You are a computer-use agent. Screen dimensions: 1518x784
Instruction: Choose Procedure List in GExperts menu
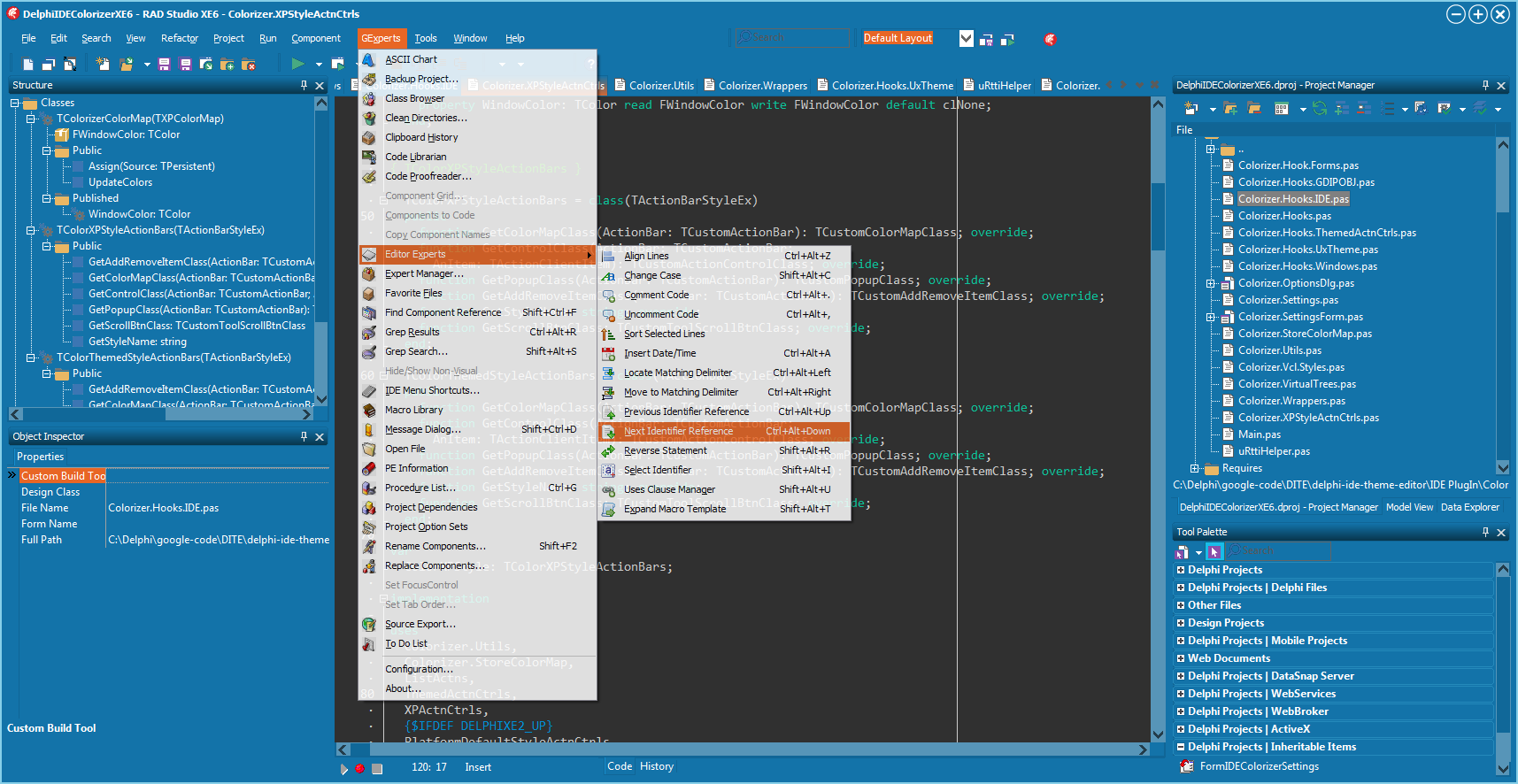(478, 488)
